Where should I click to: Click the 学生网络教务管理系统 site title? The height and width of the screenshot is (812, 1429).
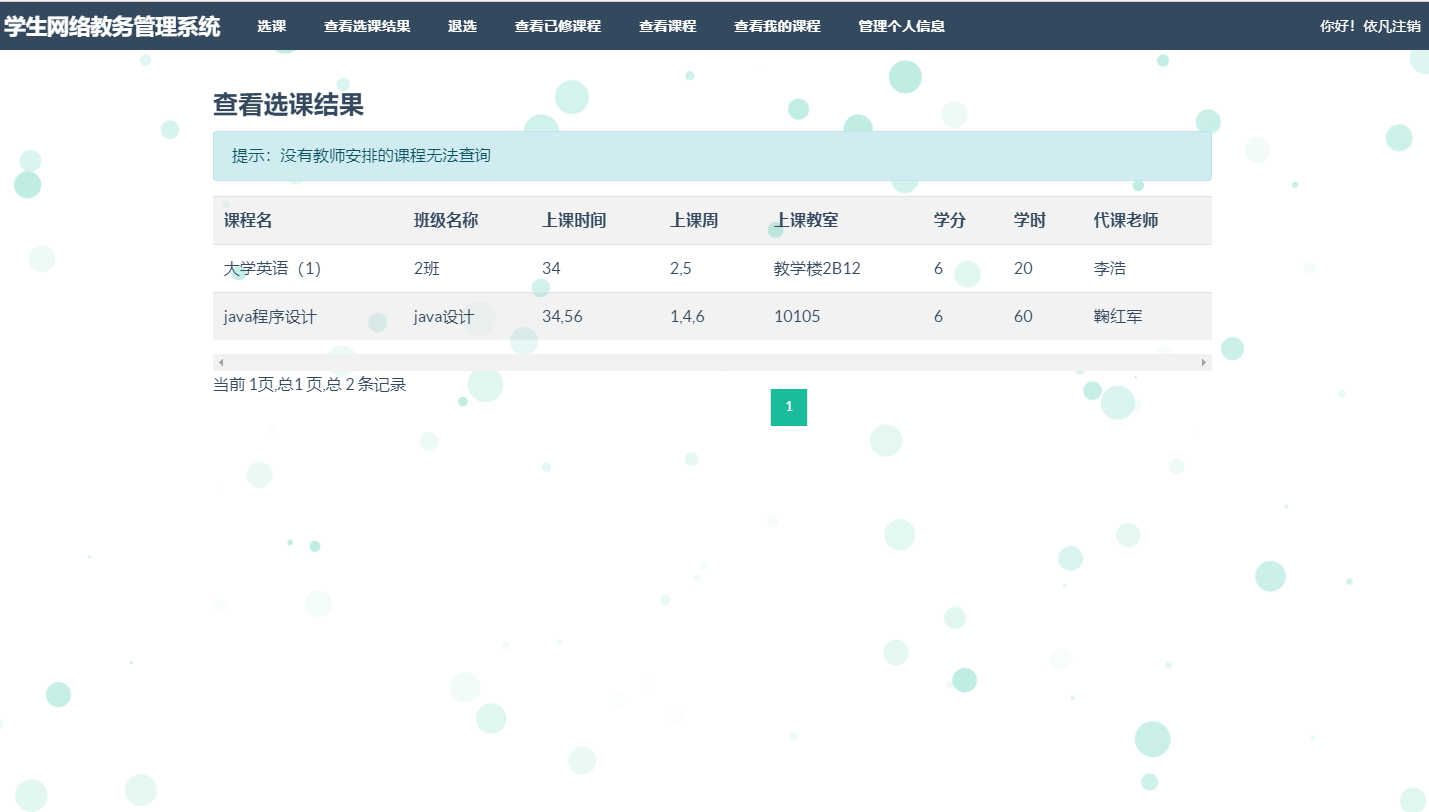click(110, 26)
